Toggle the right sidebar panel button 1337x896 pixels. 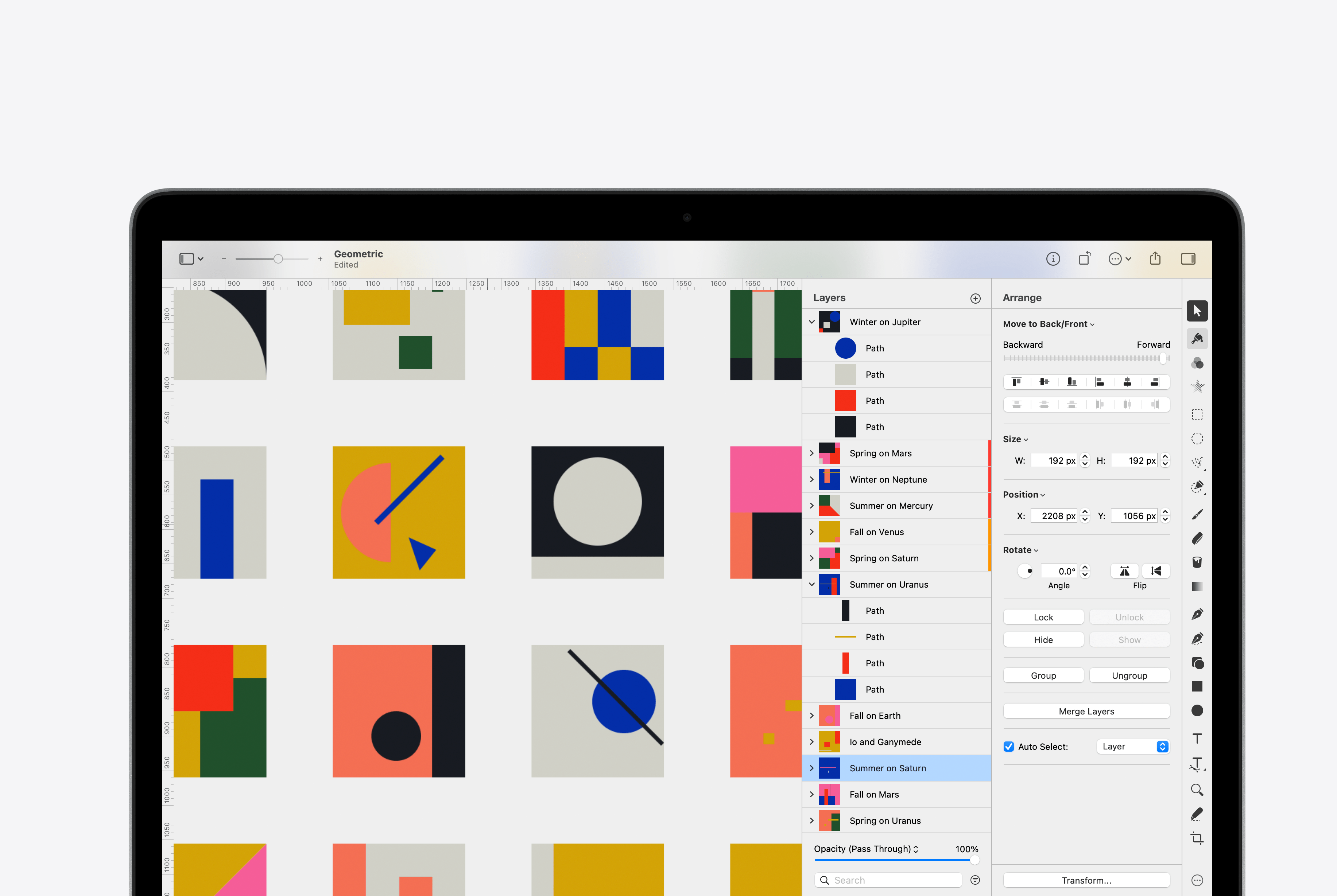1188,259
